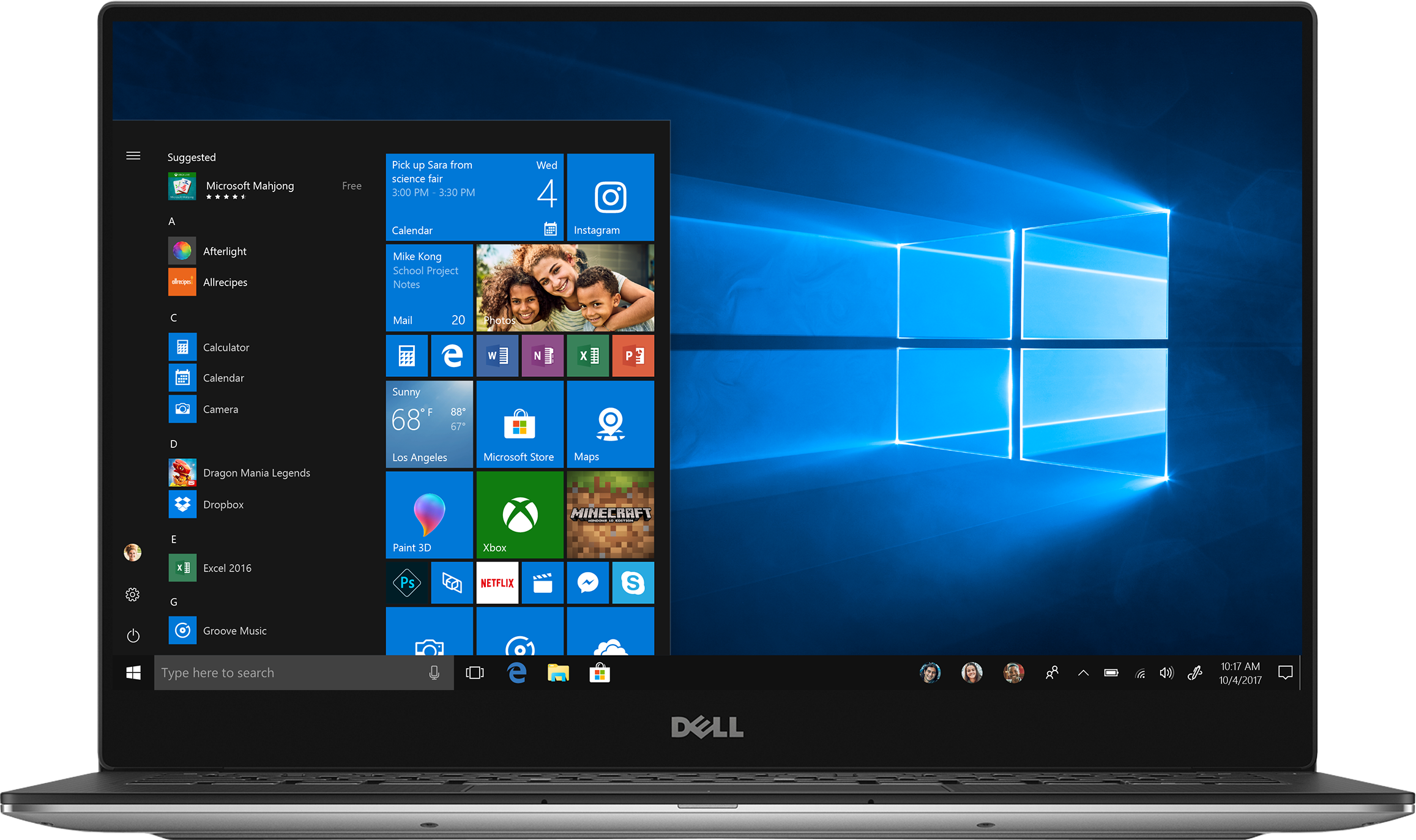Screen dimensions: 1416x840
Task: Open the Power options button
Action: 133,636
